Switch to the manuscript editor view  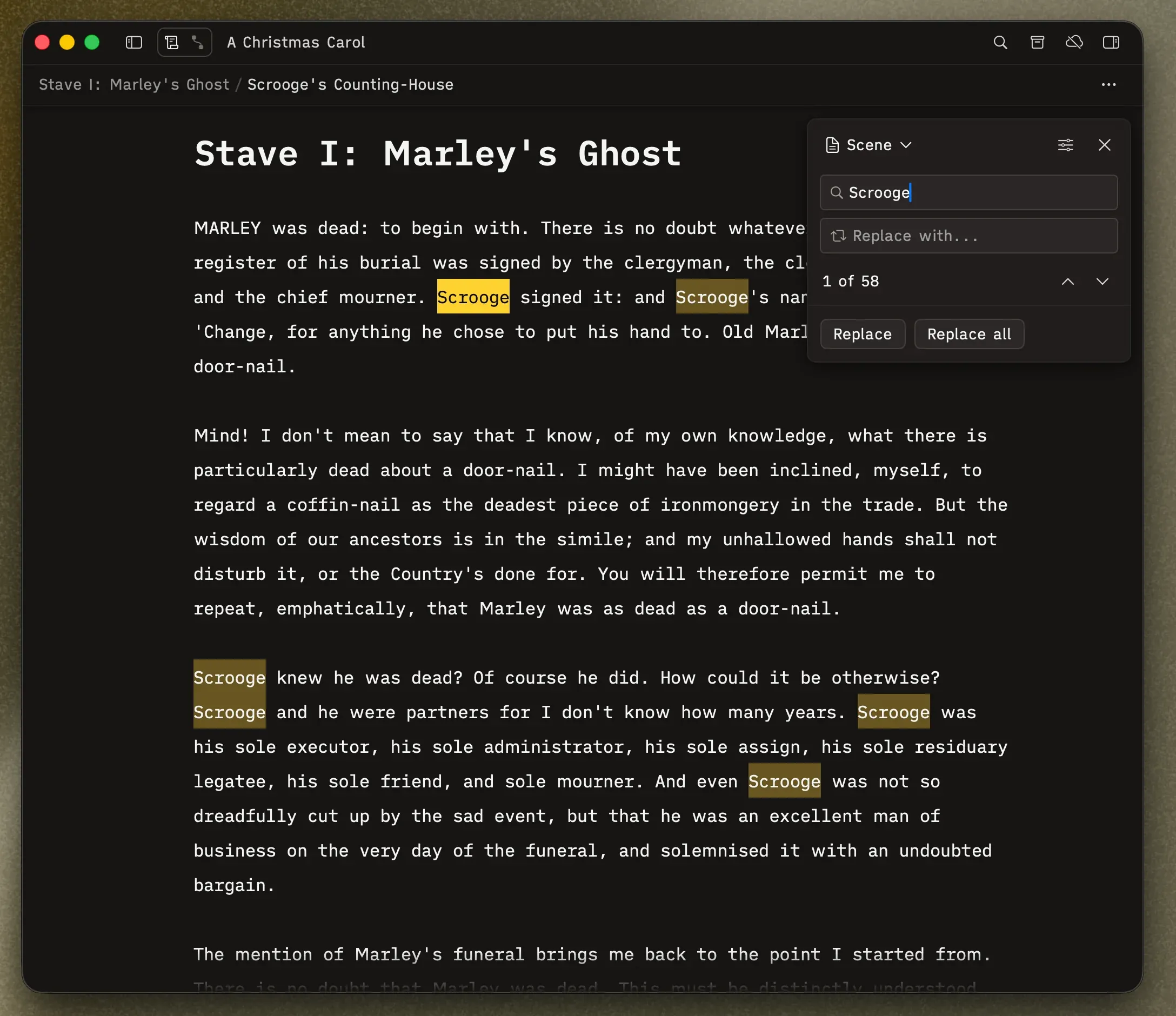(x=171, y=43)
